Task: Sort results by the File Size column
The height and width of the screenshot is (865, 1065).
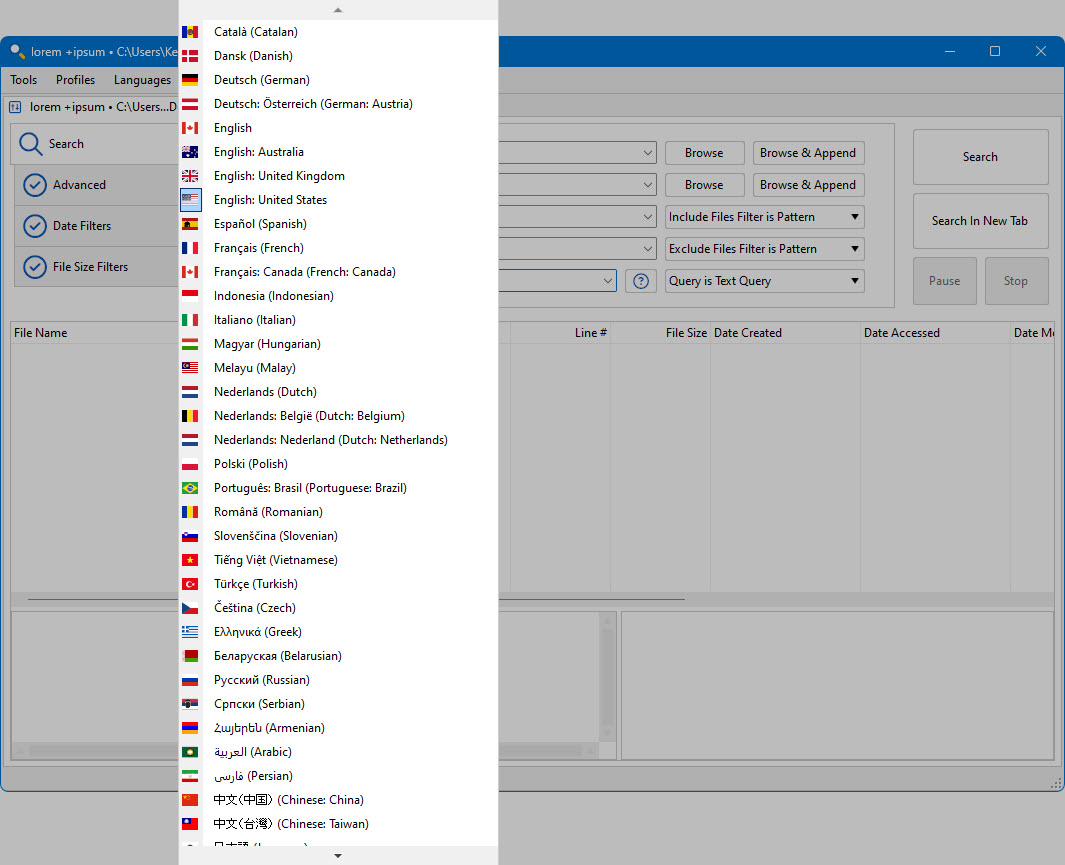Action: [660, 333]
